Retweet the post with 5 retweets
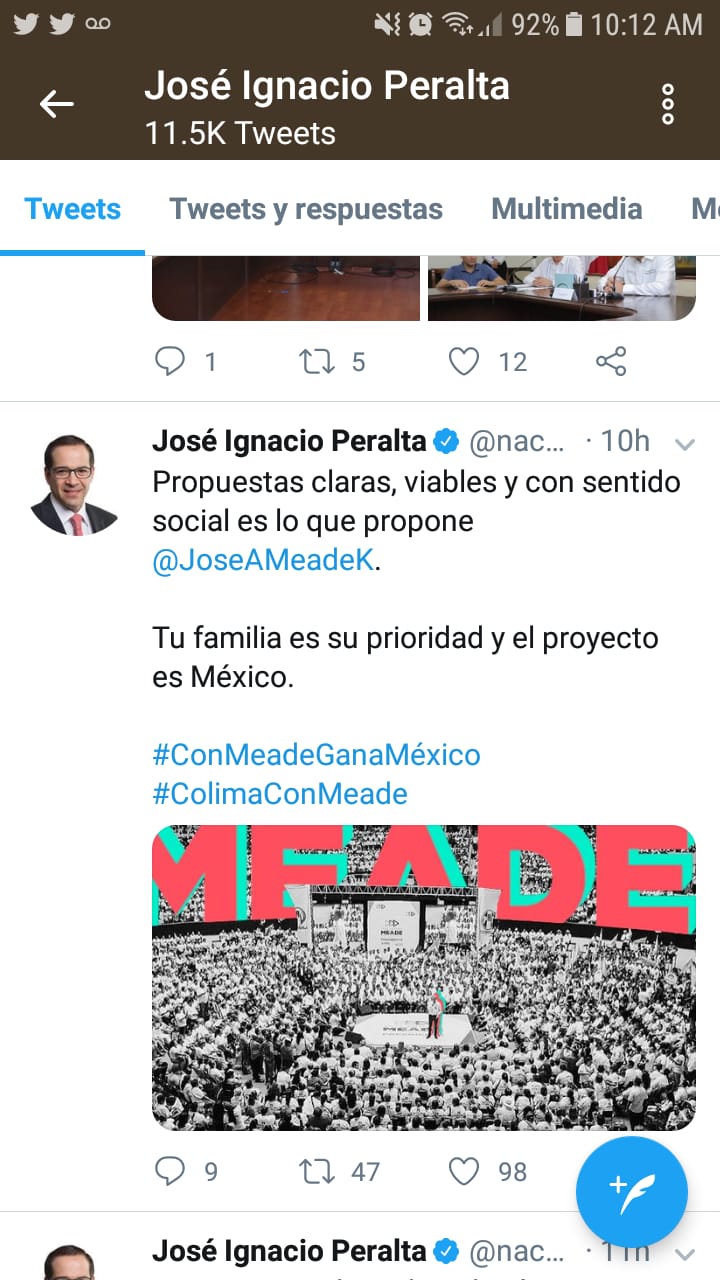The image size is (720, 1280). click(x=318, y=361)
